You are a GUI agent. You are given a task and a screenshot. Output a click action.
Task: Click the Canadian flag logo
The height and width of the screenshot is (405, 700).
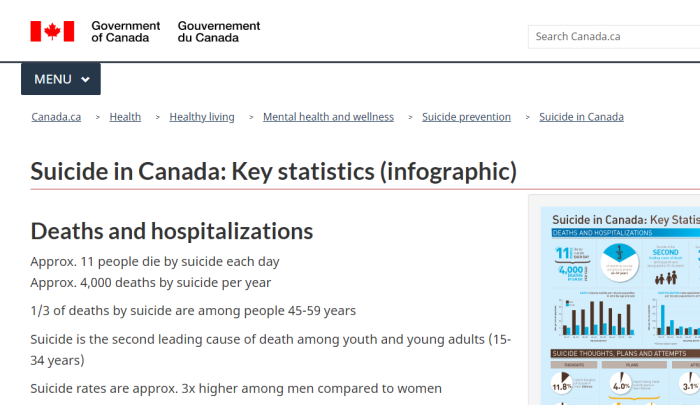coord(52,31)
